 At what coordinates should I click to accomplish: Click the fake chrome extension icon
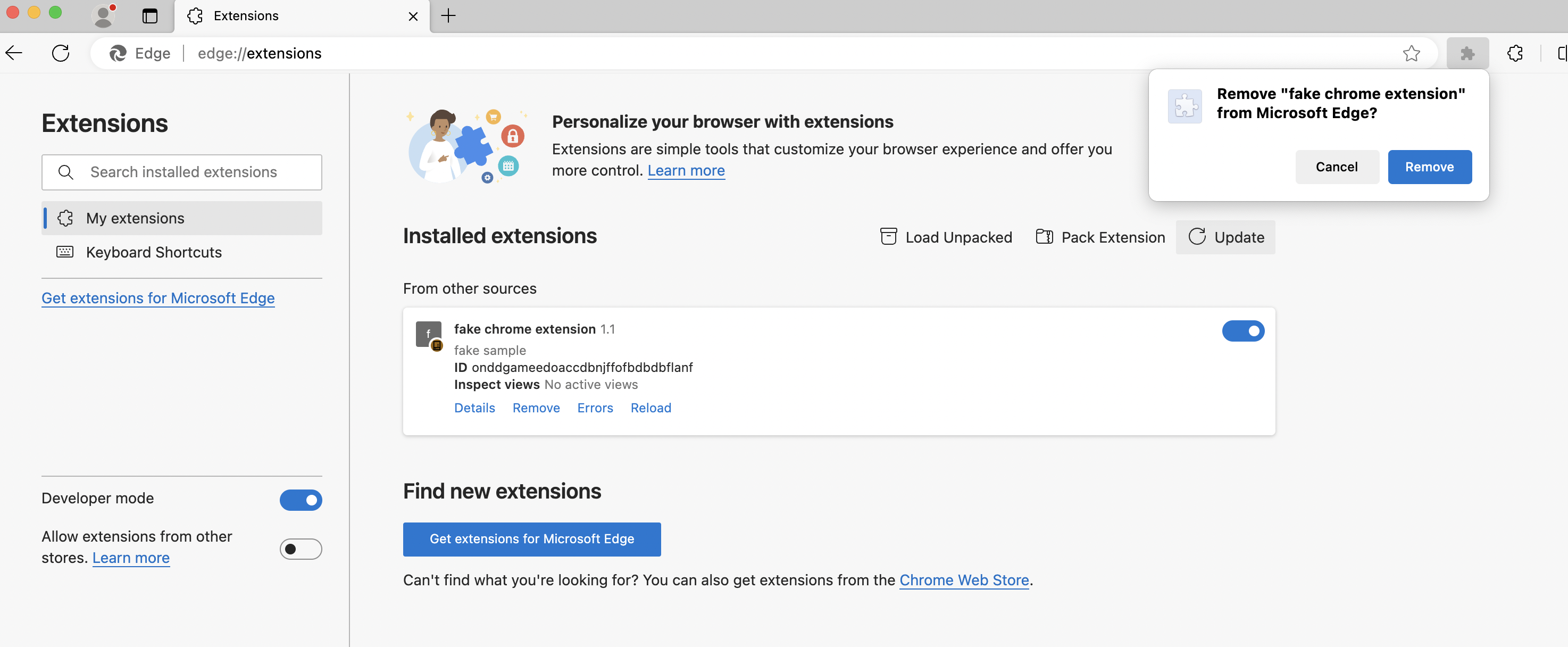pyautogui.click(x=429, y=336)
